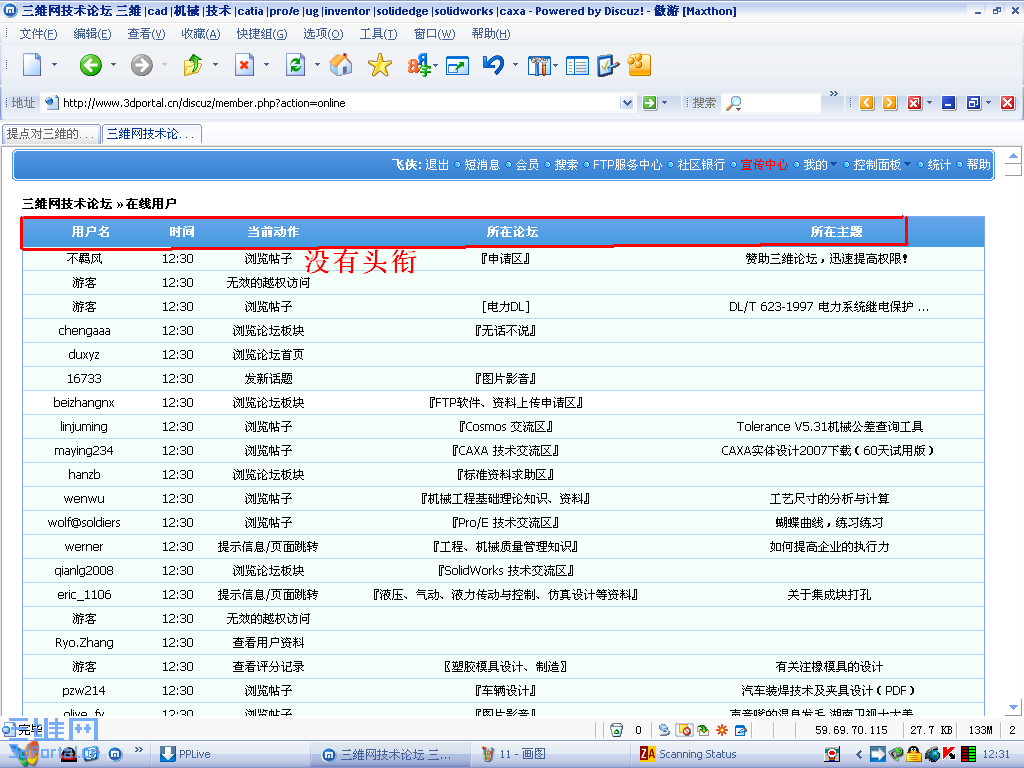
Task: Open the Home page icon
Action: coord(341,65)
